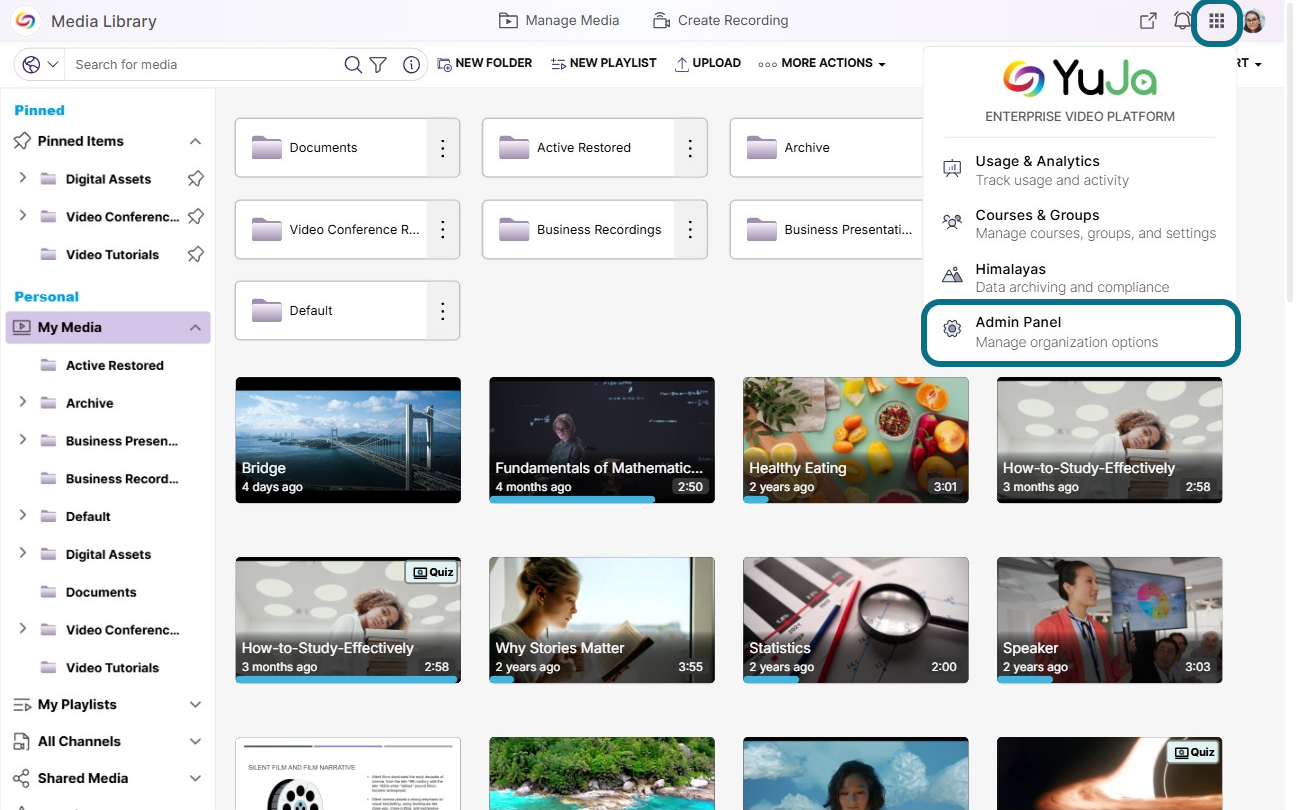
Task: Go to Manage Media tab
Action: tap(559, 20)
